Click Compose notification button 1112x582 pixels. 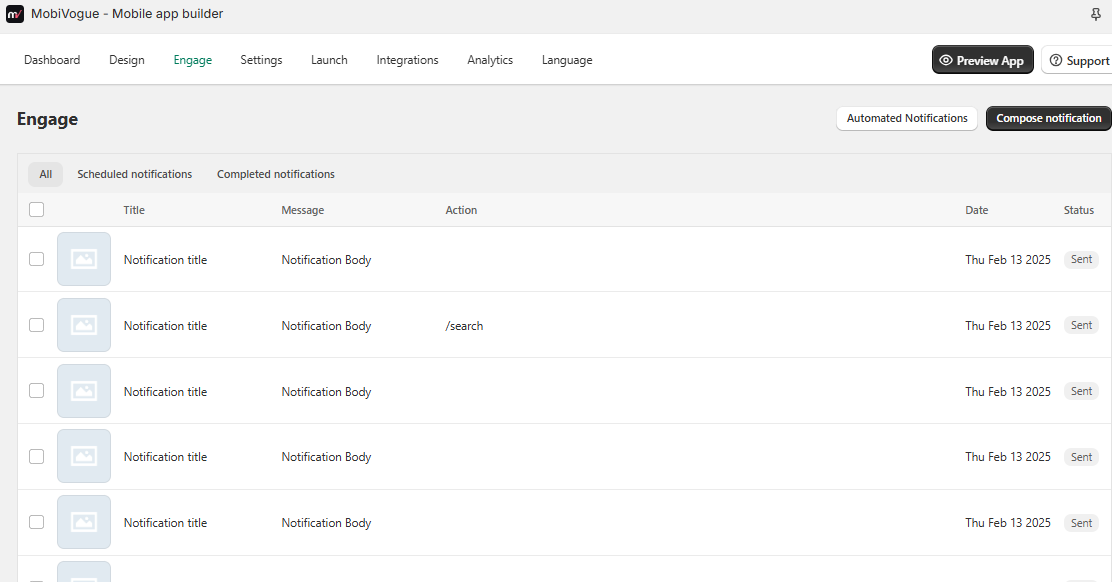(1048, 118)
